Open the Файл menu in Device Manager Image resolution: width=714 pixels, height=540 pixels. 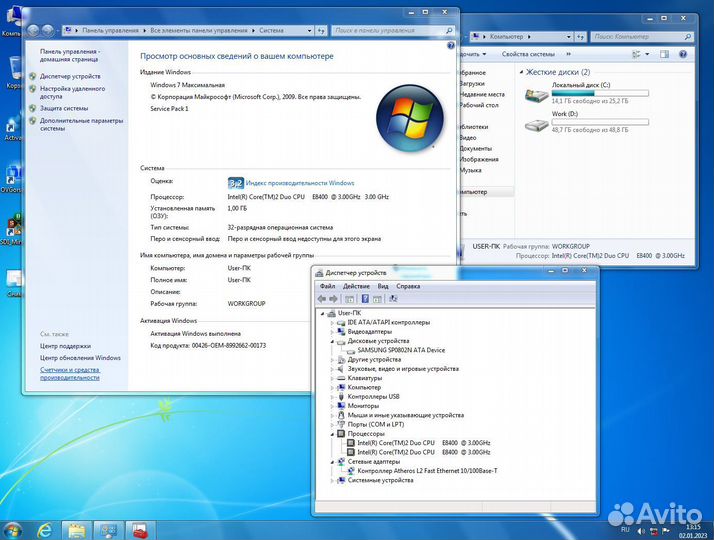tap(327, 286)
